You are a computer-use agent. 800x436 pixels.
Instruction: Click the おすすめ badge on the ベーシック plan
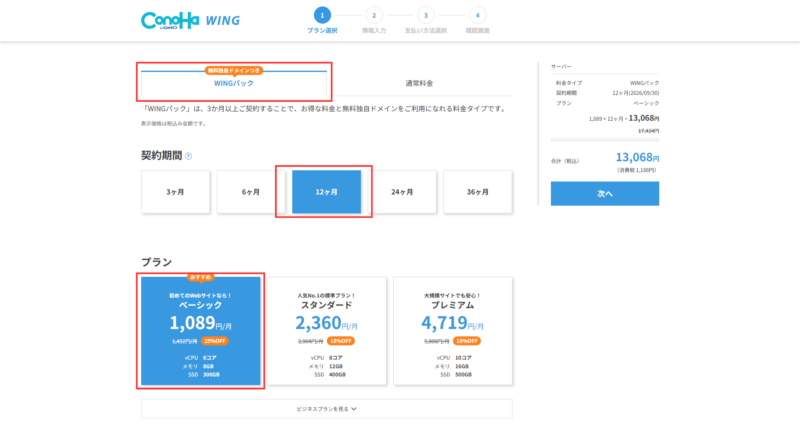click(x=202, y=277)
